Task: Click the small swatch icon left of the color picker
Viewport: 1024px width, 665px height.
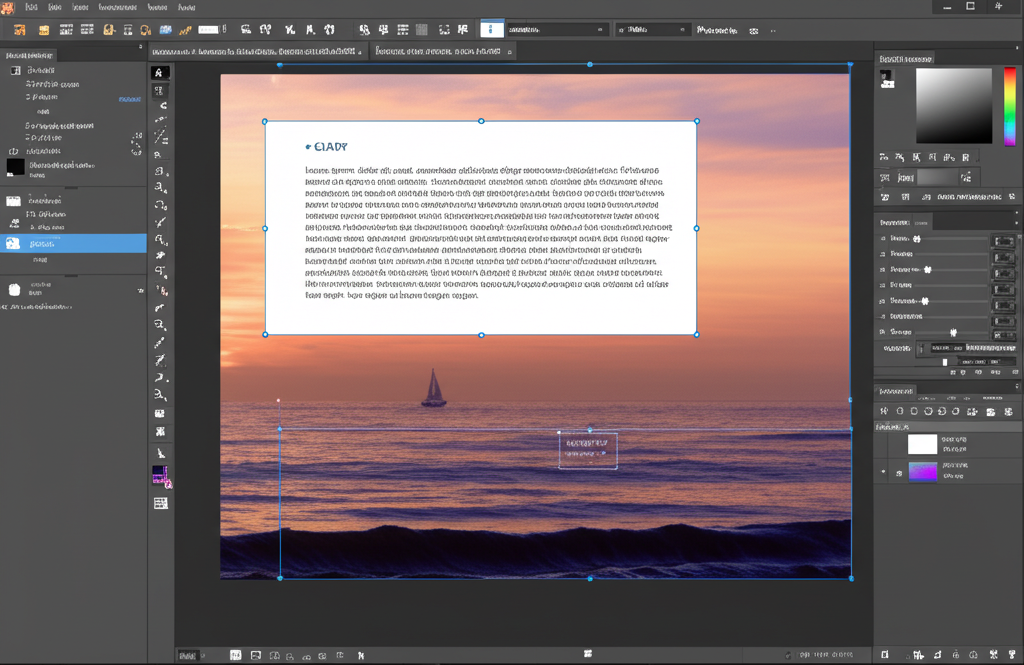Action: click(x=887, y=81)
